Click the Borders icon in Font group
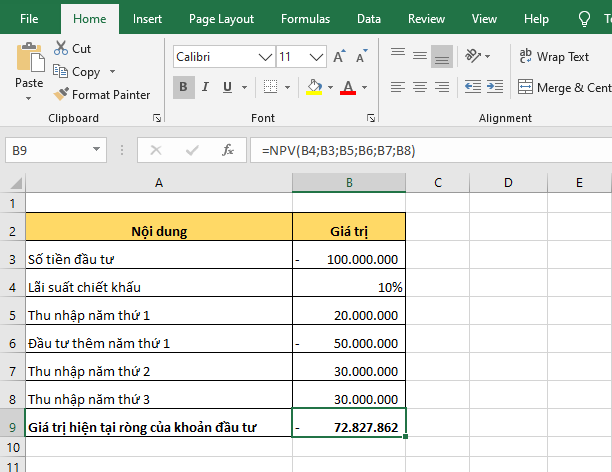 pyautogui.click(x=272, y=88)
